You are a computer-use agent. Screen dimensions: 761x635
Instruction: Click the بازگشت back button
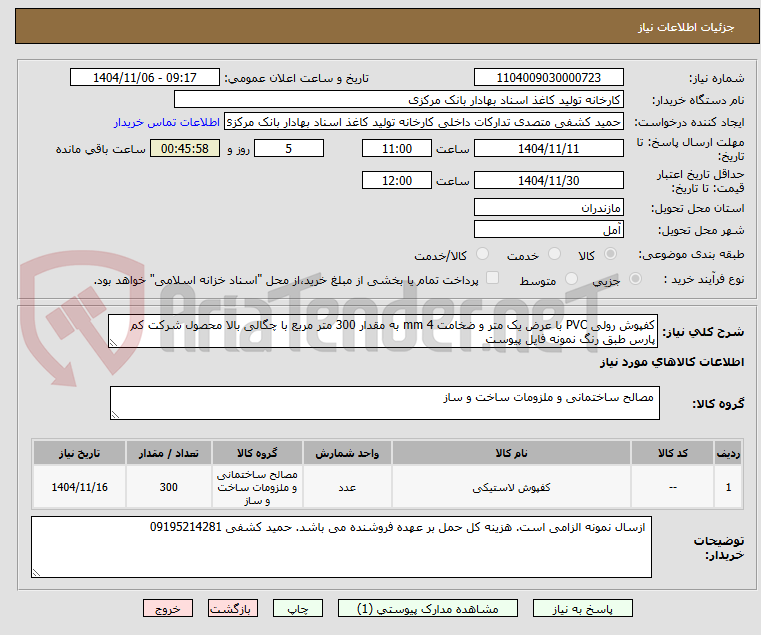pyautogui.click(x=232, y=608)
